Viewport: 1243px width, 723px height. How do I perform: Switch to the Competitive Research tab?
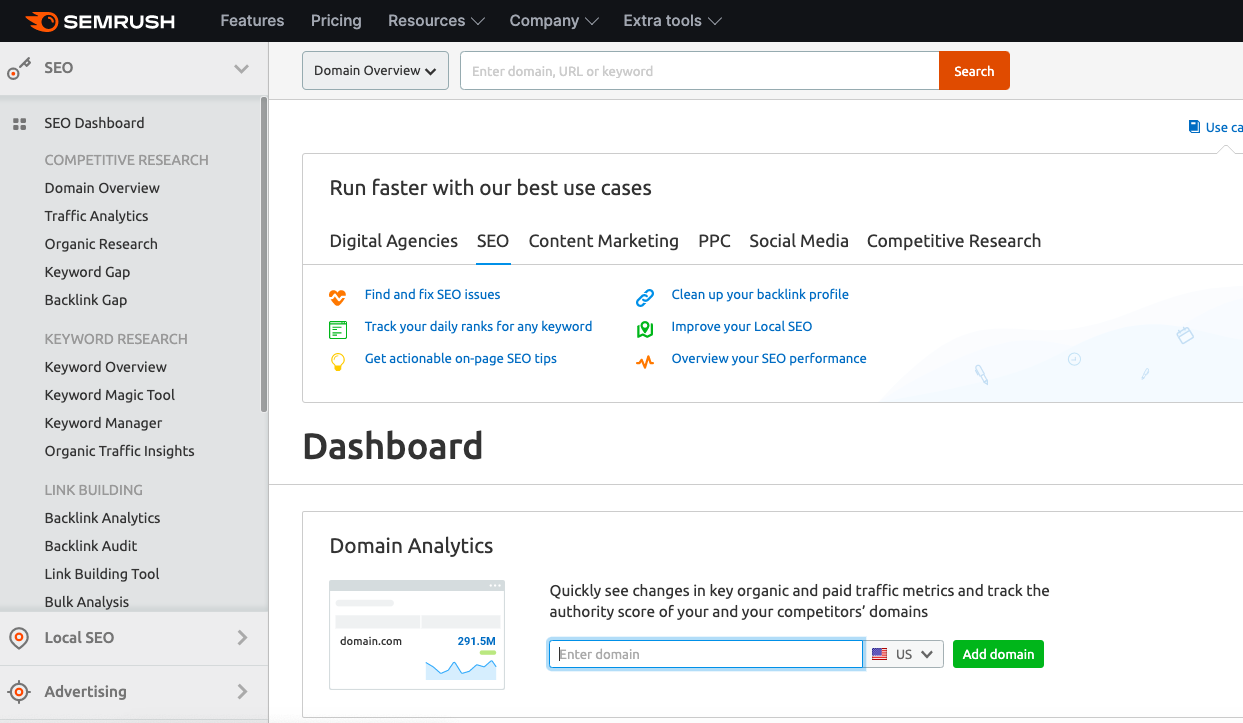[954, 241]
